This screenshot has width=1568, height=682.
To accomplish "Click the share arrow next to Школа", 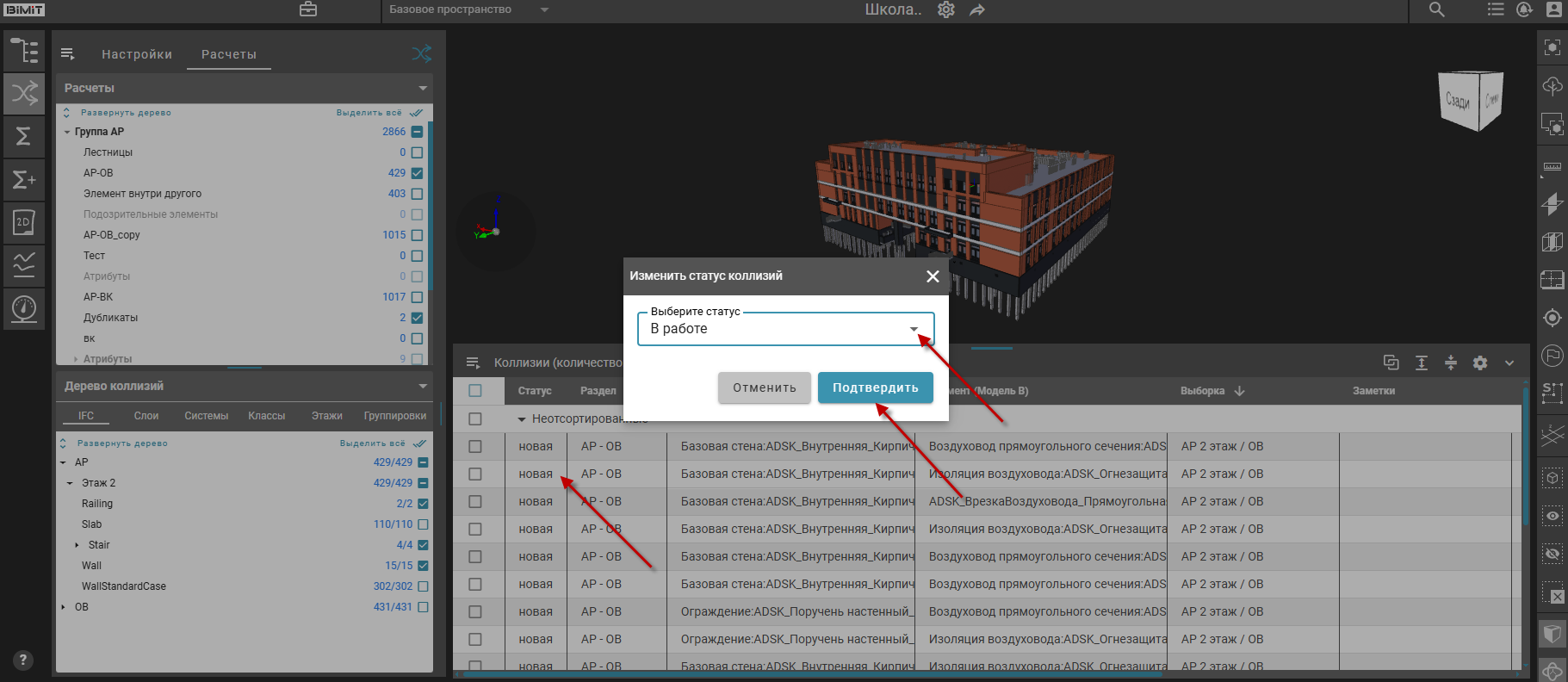I will 977,10.
